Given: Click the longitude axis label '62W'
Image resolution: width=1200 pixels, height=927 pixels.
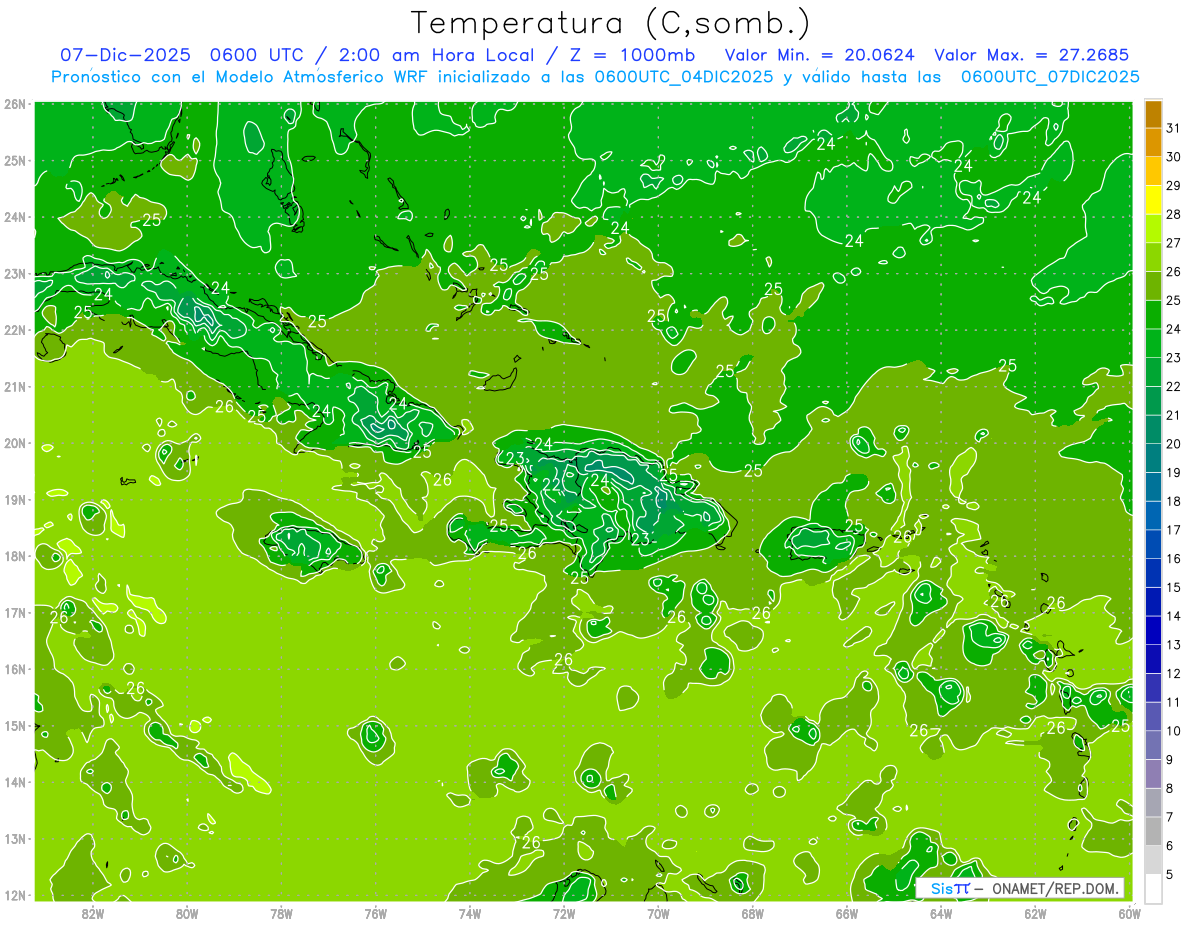Looking at the screenshot, I should click(x=1035, y=913).
